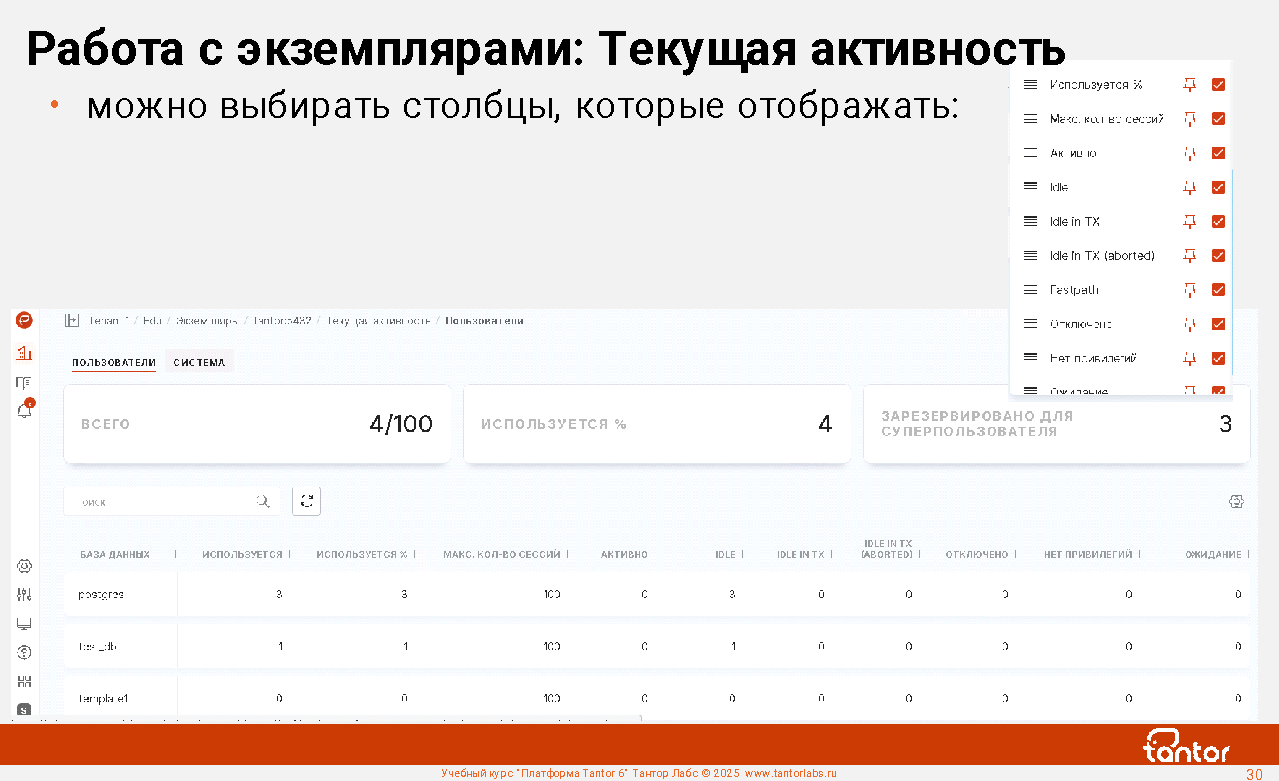
Task: Click the Tantor logo in the sidebar
Action: pyautogui.click(x=24, y=321)
